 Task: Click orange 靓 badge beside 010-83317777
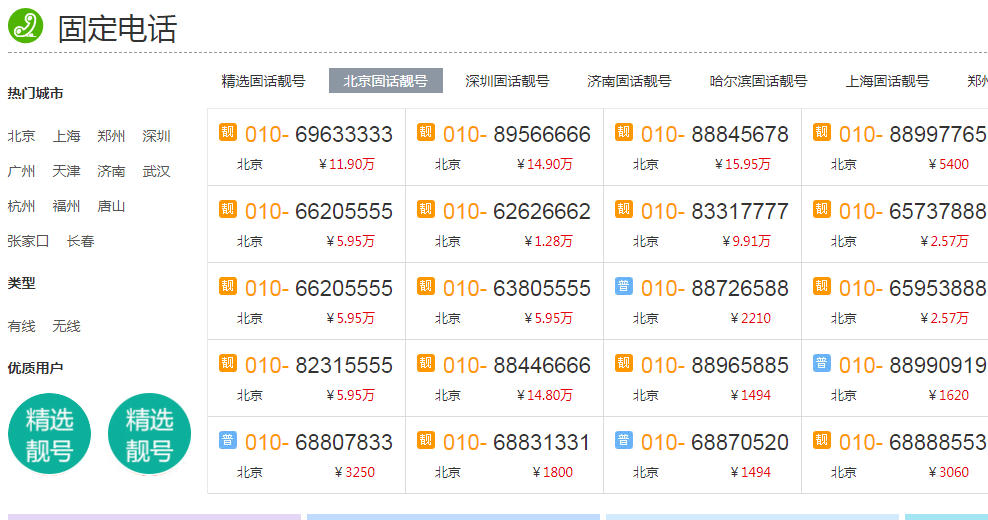624,210
